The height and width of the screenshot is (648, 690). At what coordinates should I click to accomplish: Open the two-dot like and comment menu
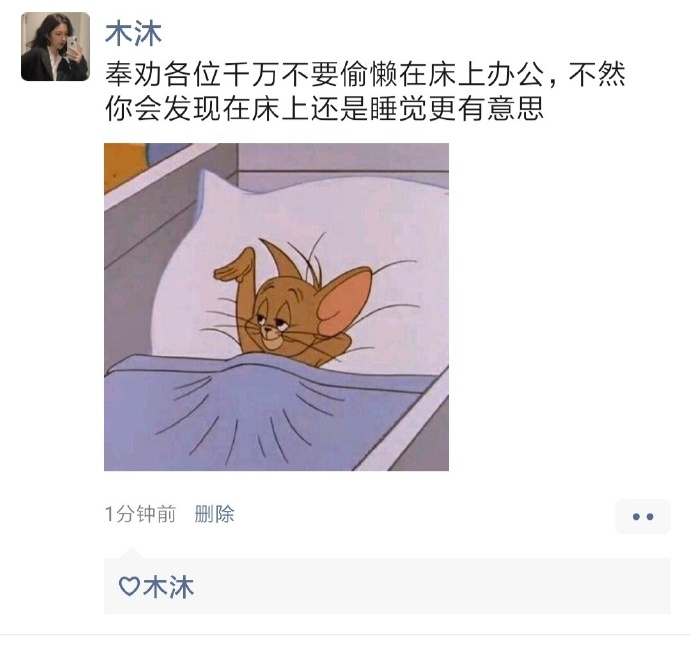(642, 516)
